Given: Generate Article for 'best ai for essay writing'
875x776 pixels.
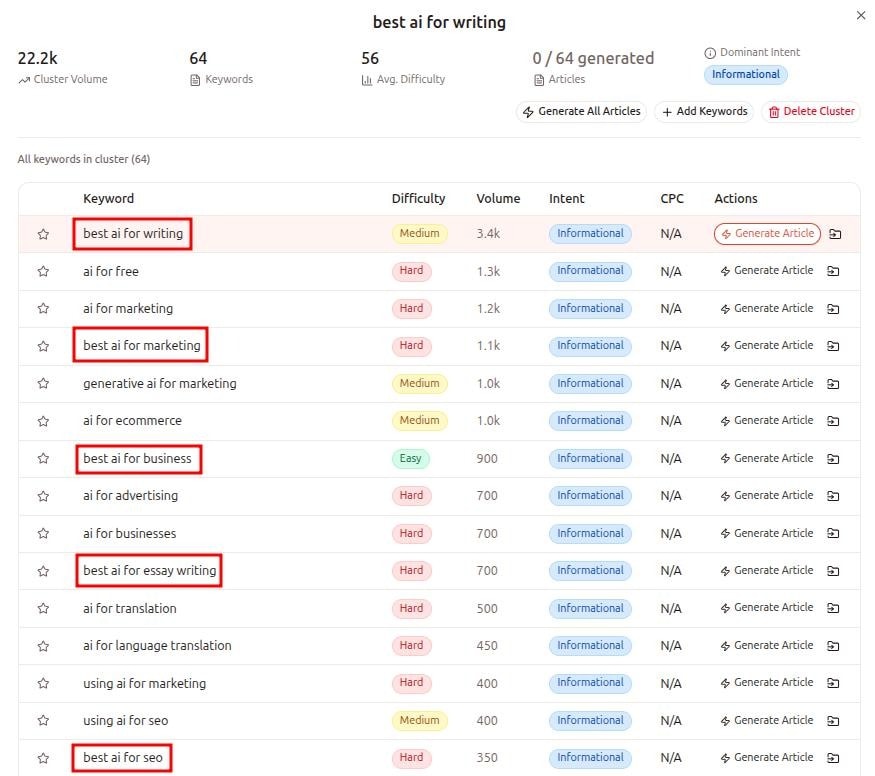Looking at the screenshot, I should point(767,571).
